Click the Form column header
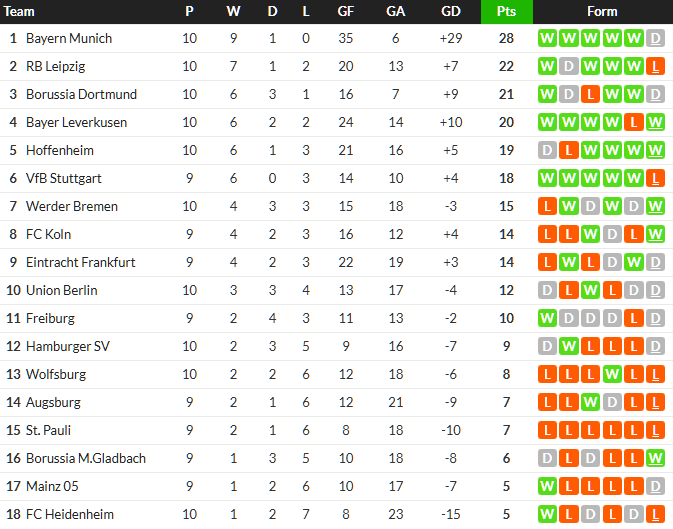The width and height of the screenshot is (673, 529). [x=602, y=12]
